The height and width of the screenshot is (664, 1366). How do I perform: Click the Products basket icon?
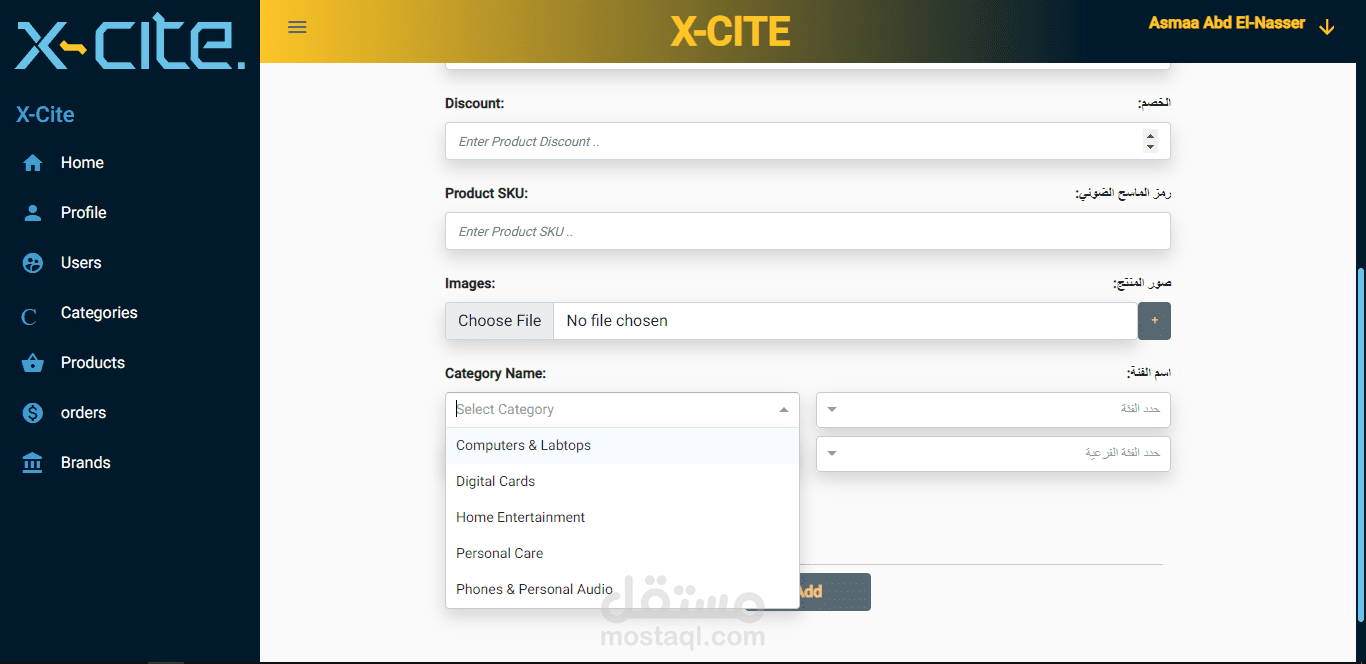click(33, 363)
